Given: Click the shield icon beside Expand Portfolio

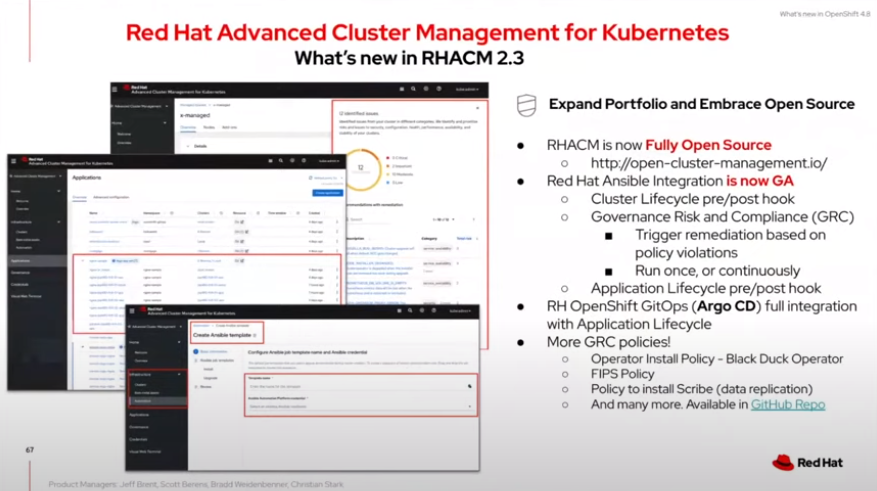Looking at the screenshot, I should tap(526, 105).
